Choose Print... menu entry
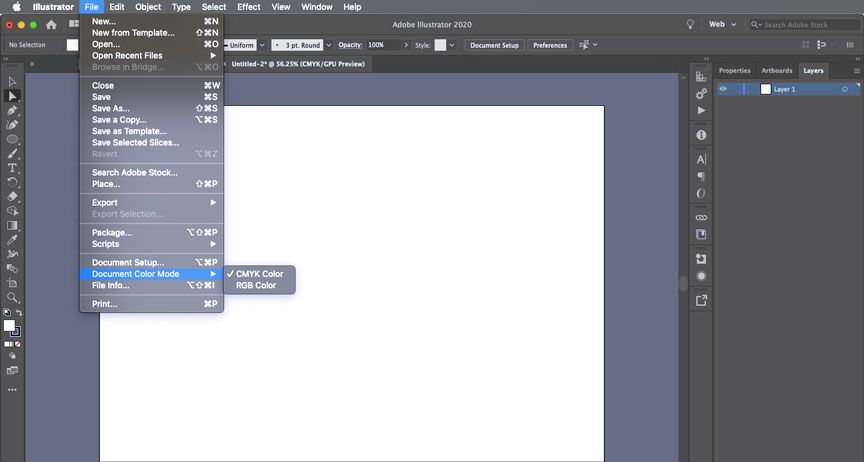 tap(152, 304)
